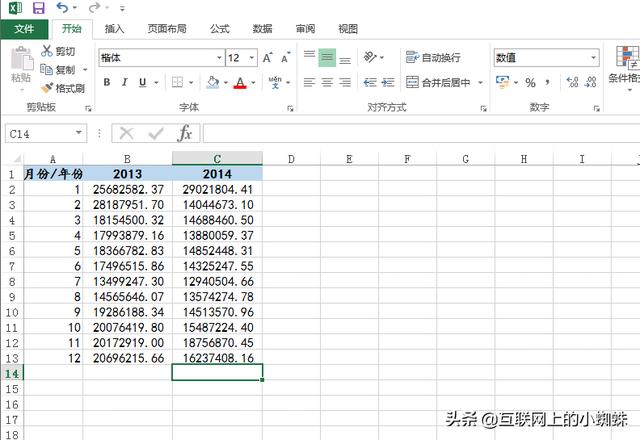Viewport: 640px width, 440px height.
Task: Click the formula bar Cancel X button
Action: click(127, 133)
